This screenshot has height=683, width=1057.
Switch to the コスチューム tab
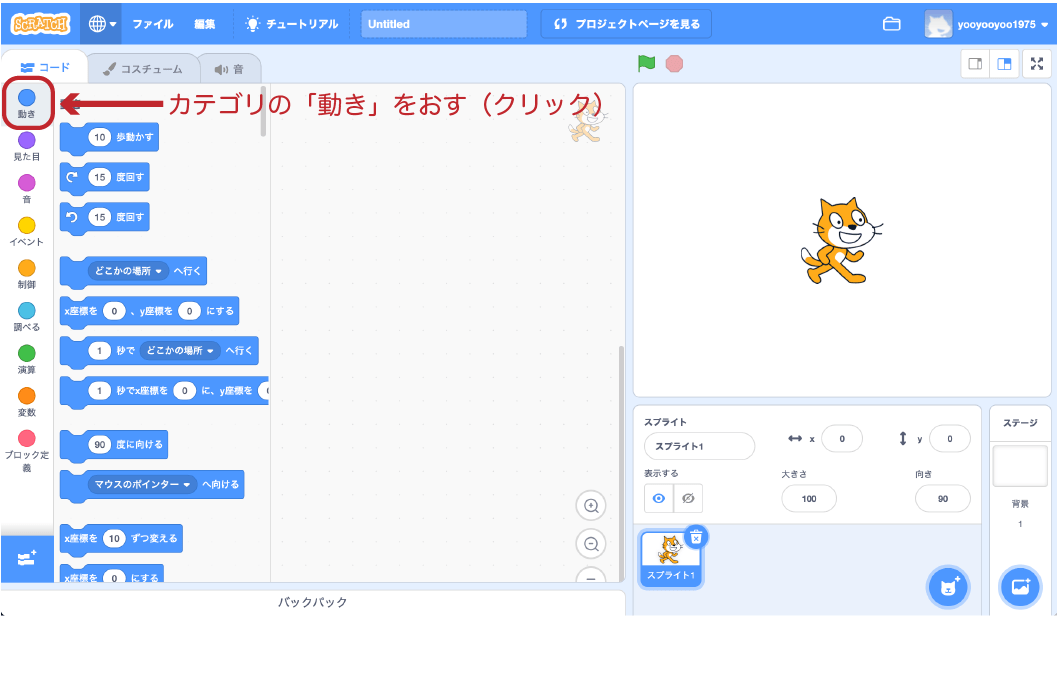pyautogui.click(x=143, y=69)
